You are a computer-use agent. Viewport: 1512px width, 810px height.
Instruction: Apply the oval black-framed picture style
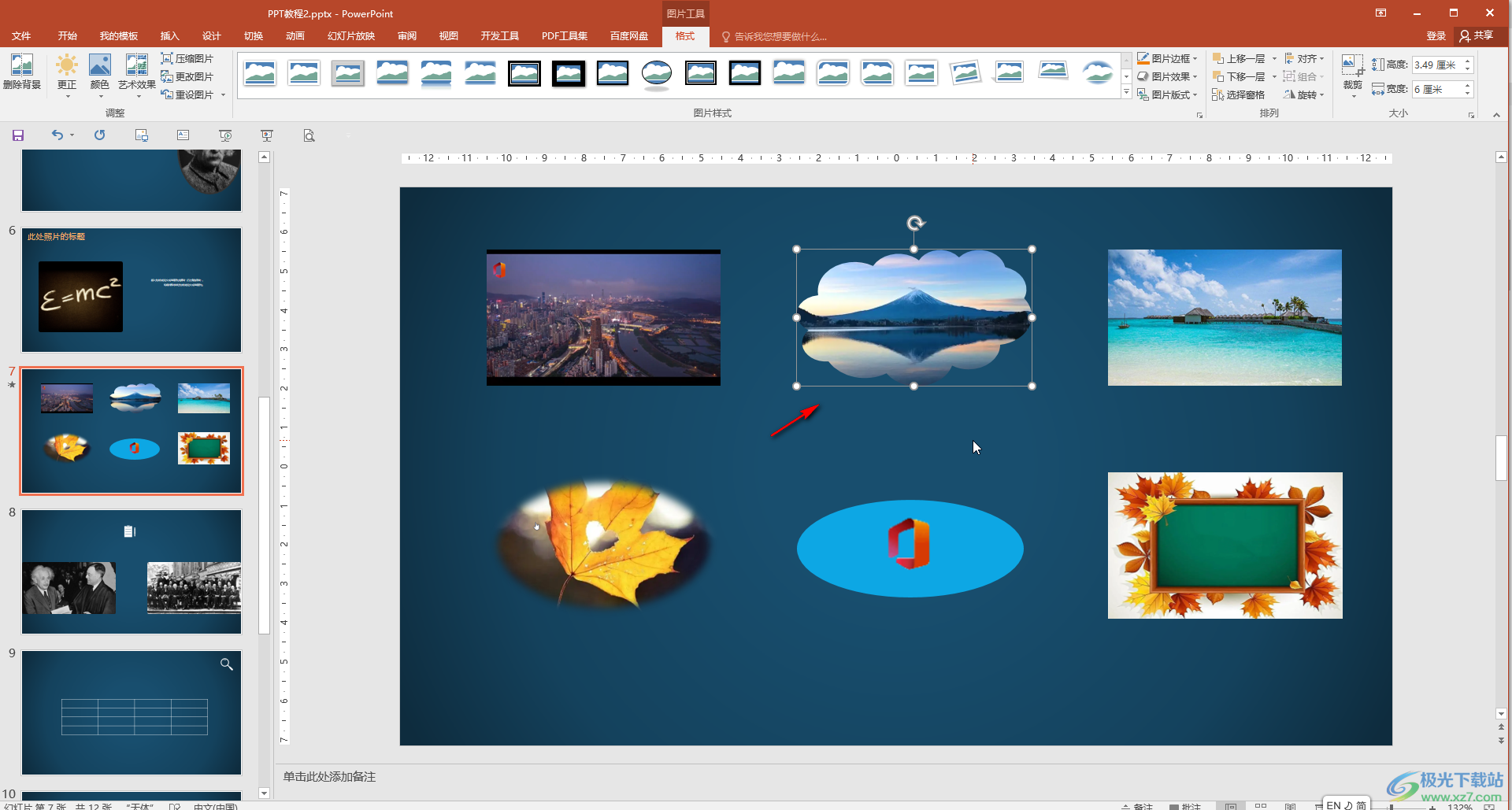[x=657, y=74]
